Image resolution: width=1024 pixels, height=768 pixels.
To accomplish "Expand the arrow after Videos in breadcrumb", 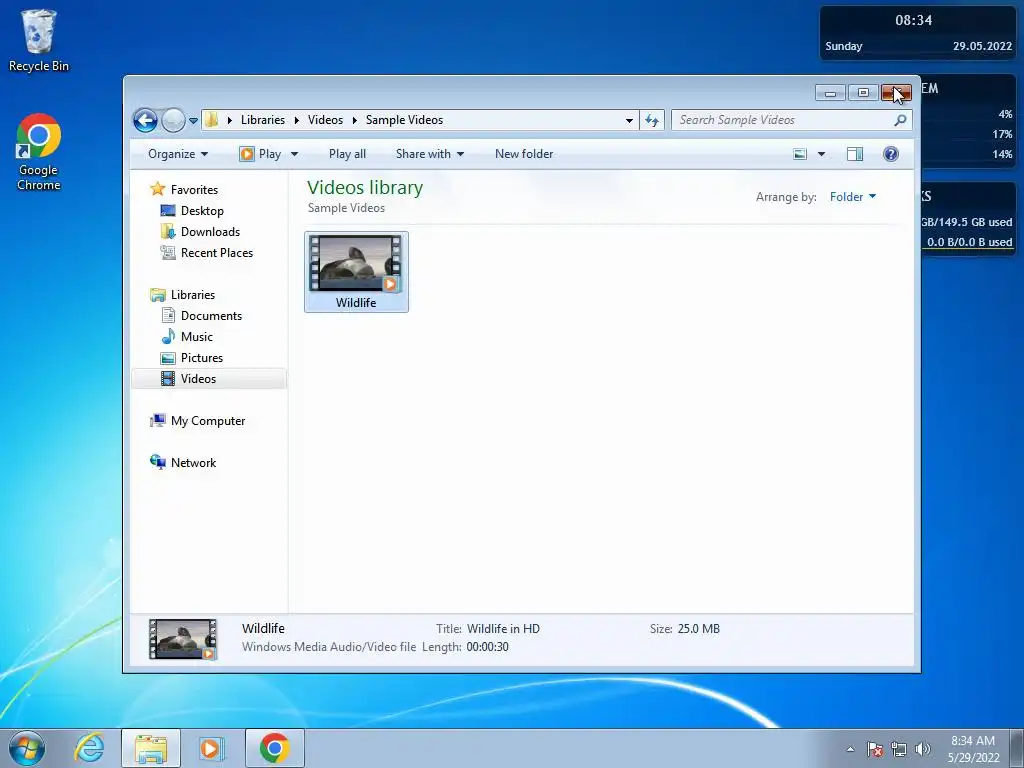I will [x=355, y=120].
